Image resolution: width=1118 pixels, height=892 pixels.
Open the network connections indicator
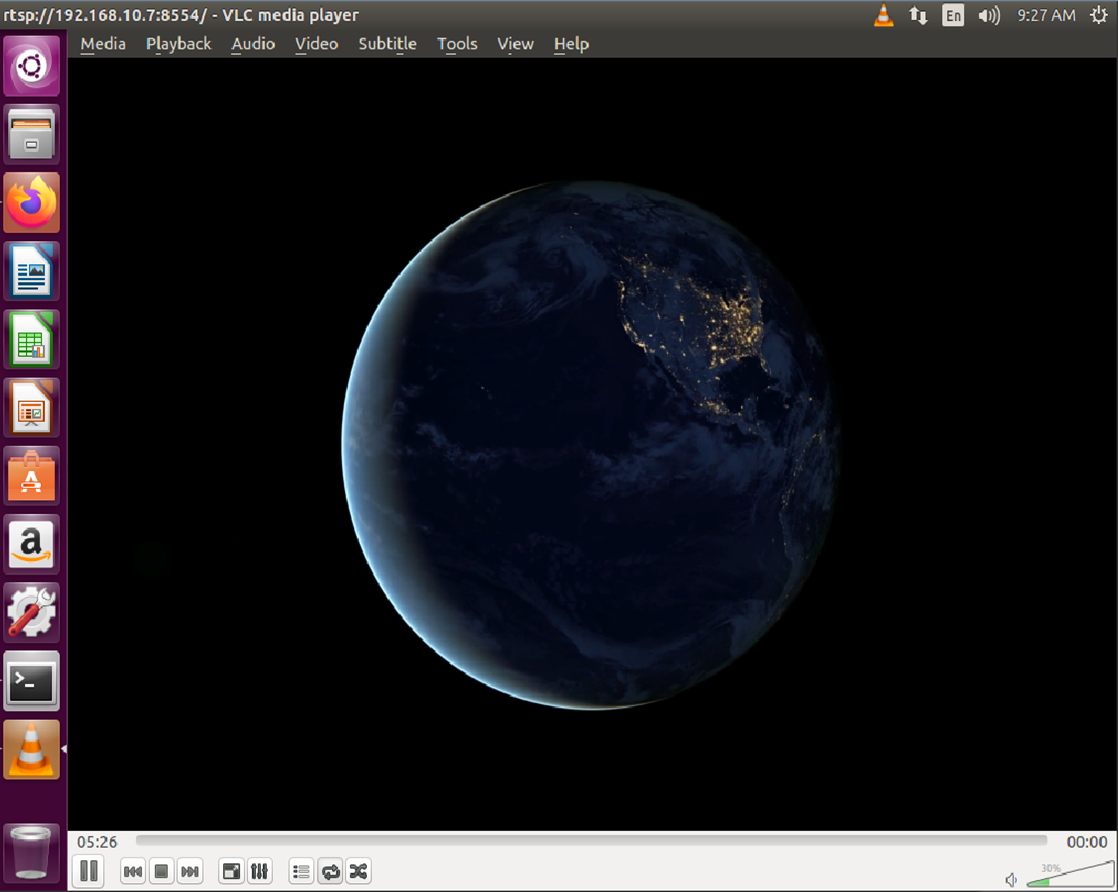click(918, 15)
